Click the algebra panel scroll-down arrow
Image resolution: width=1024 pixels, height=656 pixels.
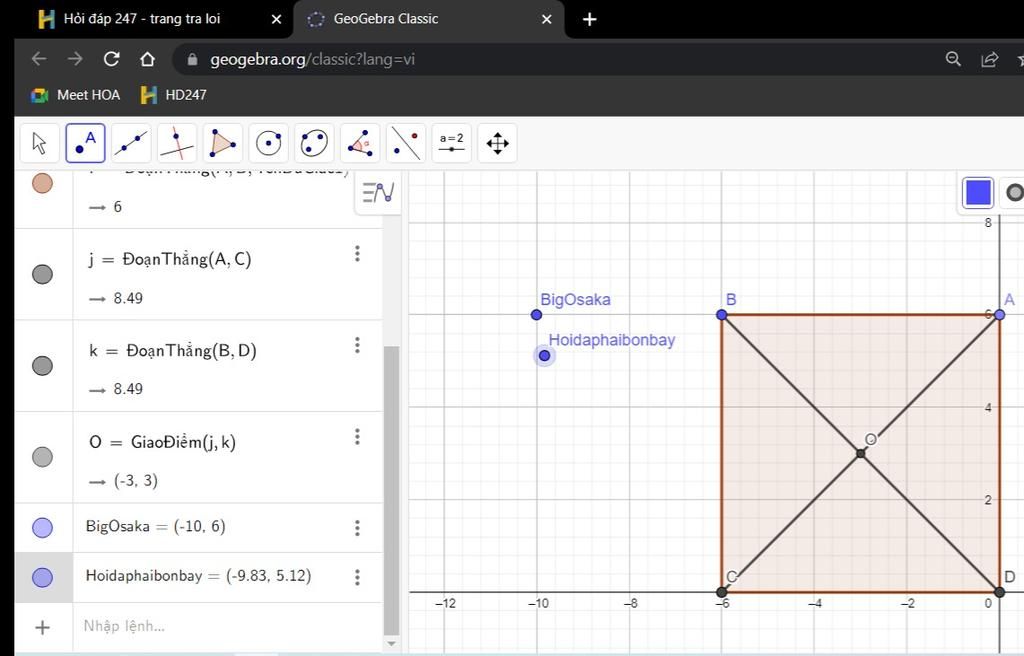pyautogui.click(x=391, y=644)
